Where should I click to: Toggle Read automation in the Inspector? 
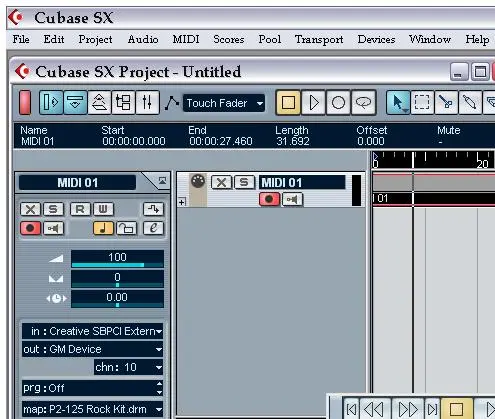[x=80, y=209]
